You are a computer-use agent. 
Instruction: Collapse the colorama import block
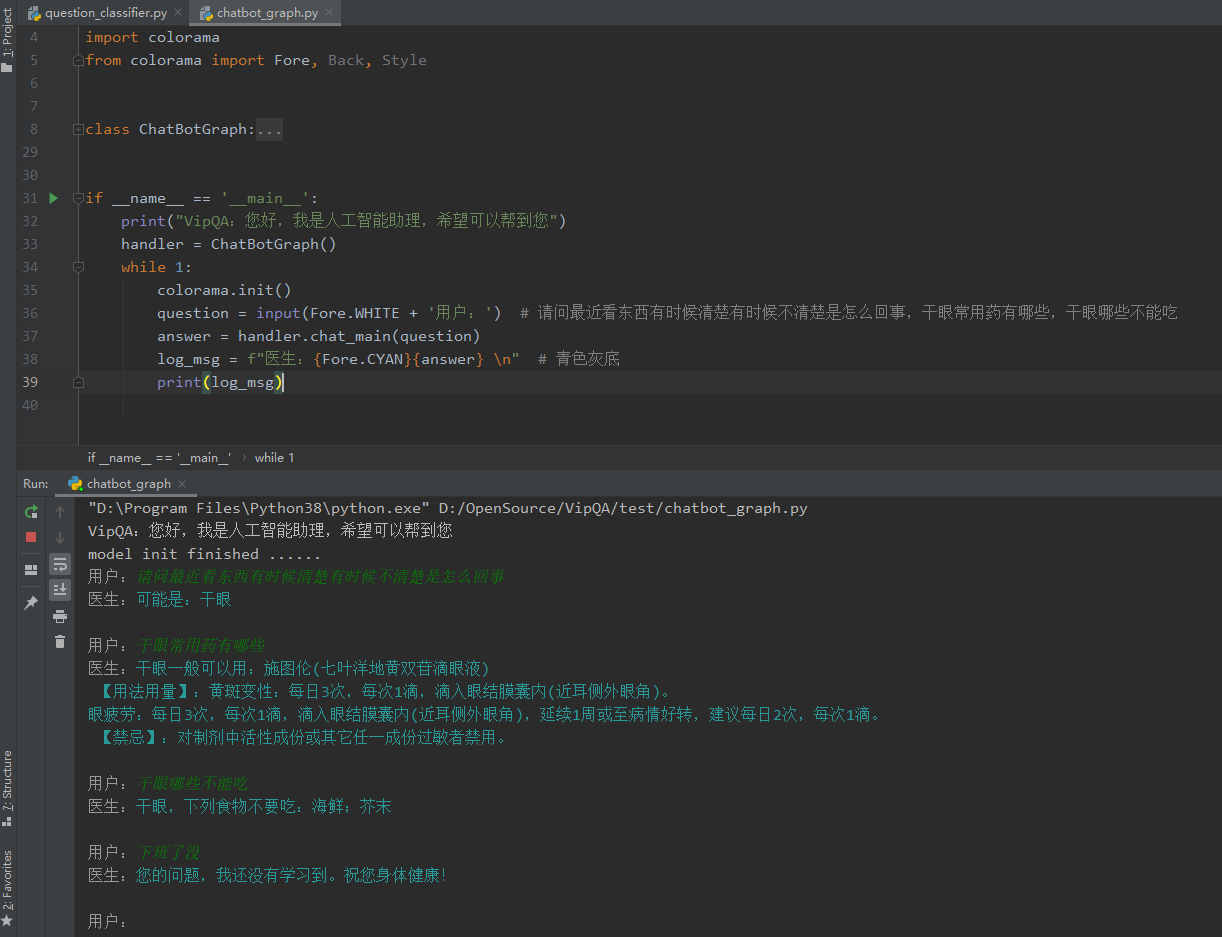point(78,60)
